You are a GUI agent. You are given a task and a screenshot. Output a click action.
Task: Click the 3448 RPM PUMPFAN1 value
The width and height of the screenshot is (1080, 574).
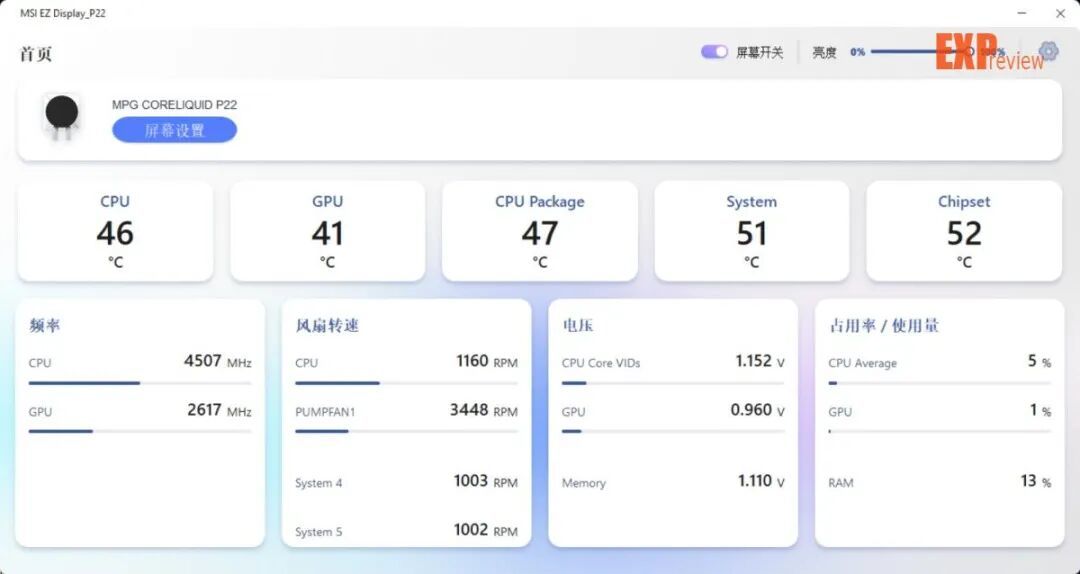484,410
